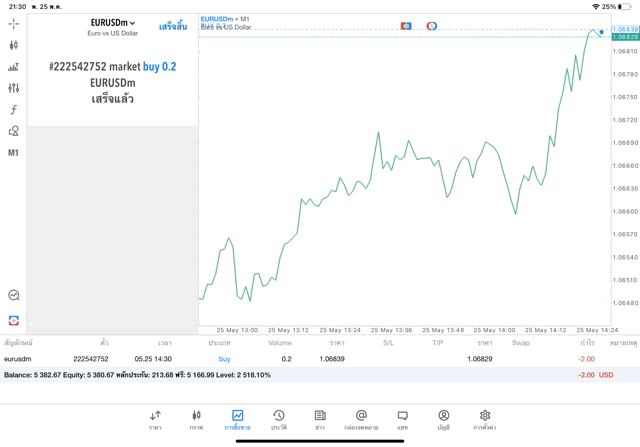Image resolution: width=640 pixels, height=447 pixels.
Task: Open chart settings sliders icon
Action: [x=13, y=88]
